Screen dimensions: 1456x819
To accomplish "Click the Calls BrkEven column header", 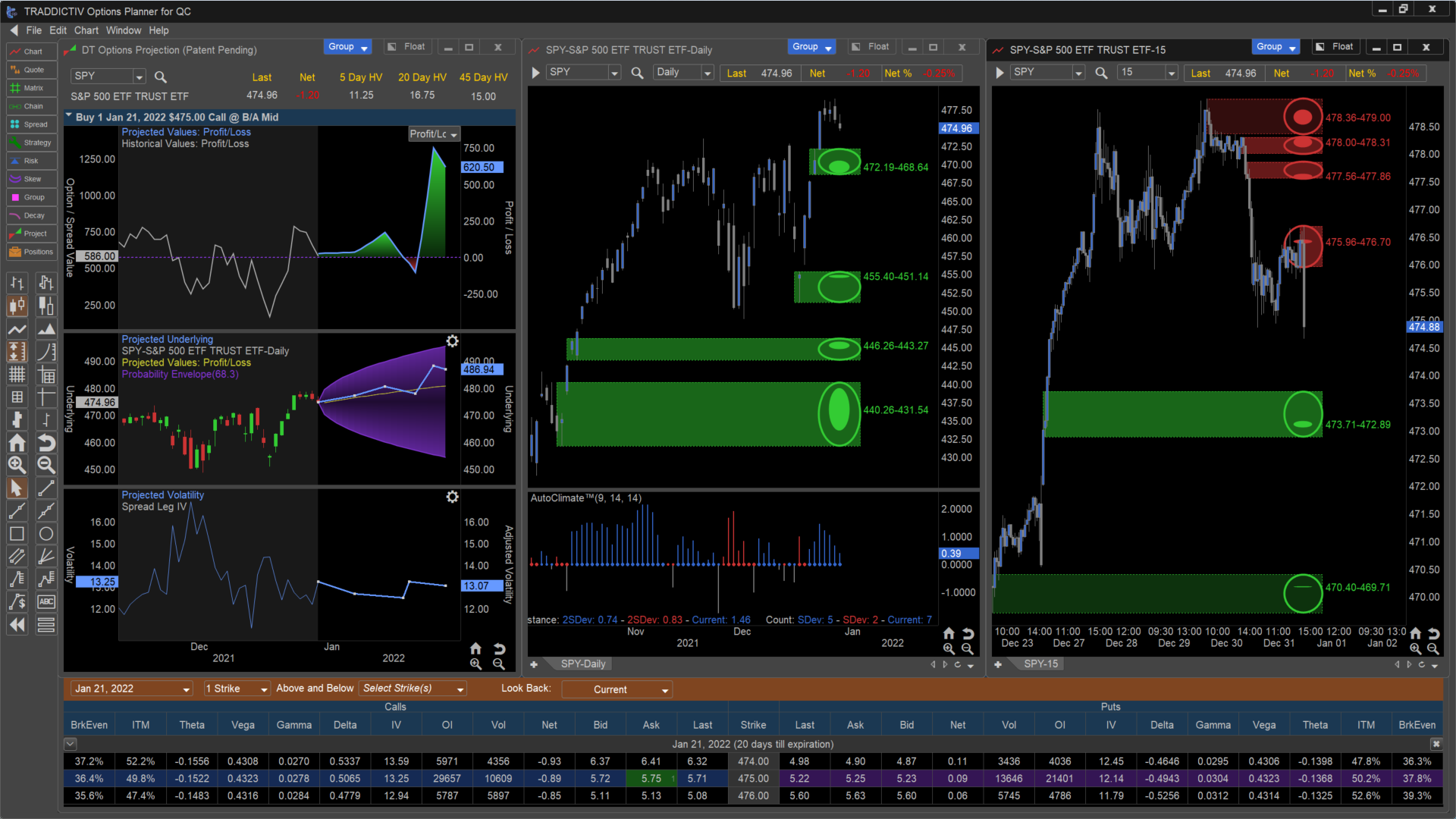I will point(89,725).
